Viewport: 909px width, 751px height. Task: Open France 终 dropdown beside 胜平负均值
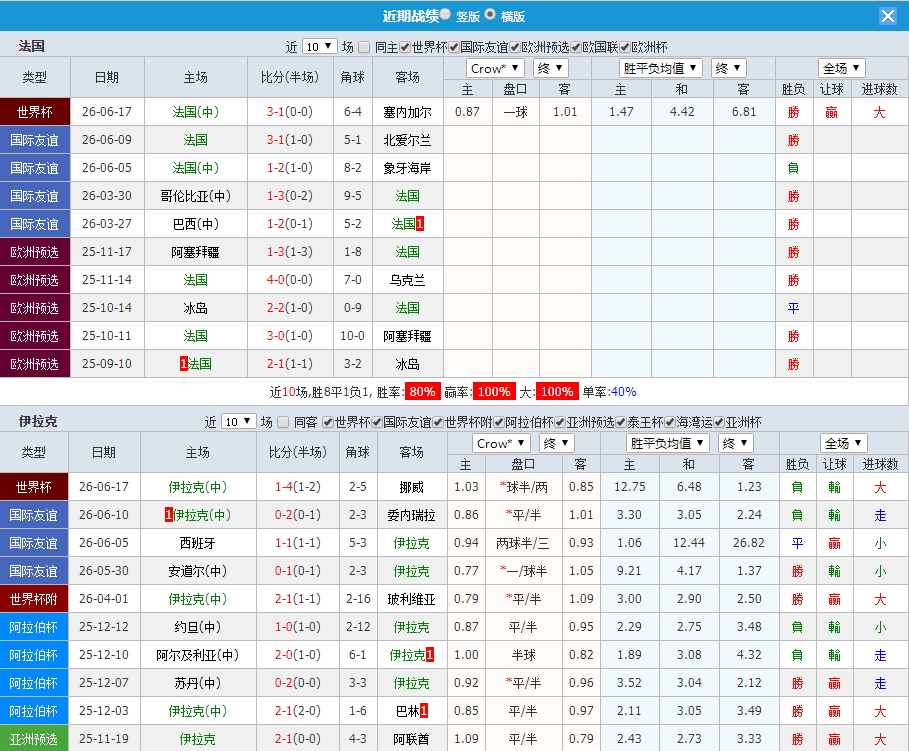tap(729, 68)
